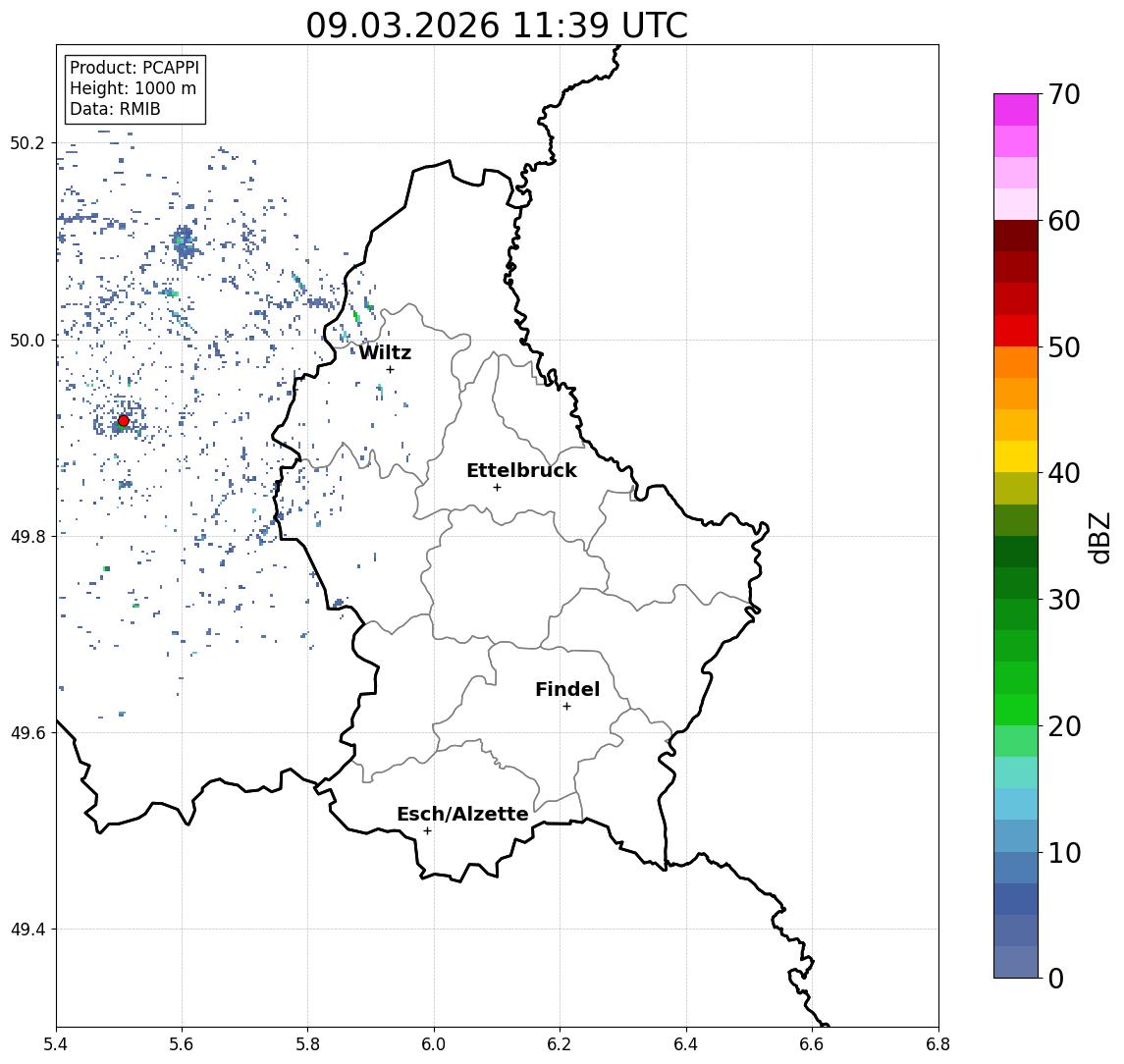Pick the slate blue swatch just above 0
Viewport: 1124px width, 1064px height.
pyautogui.click(x=1016, y=962)
